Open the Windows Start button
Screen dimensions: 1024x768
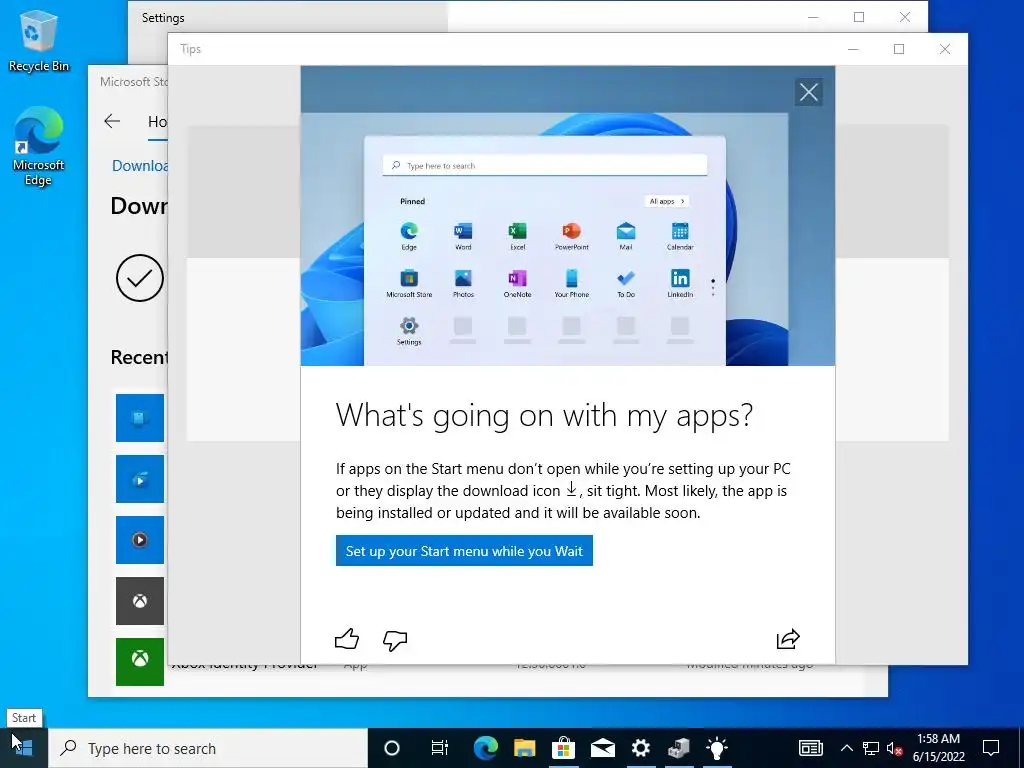tap(24, 748)
